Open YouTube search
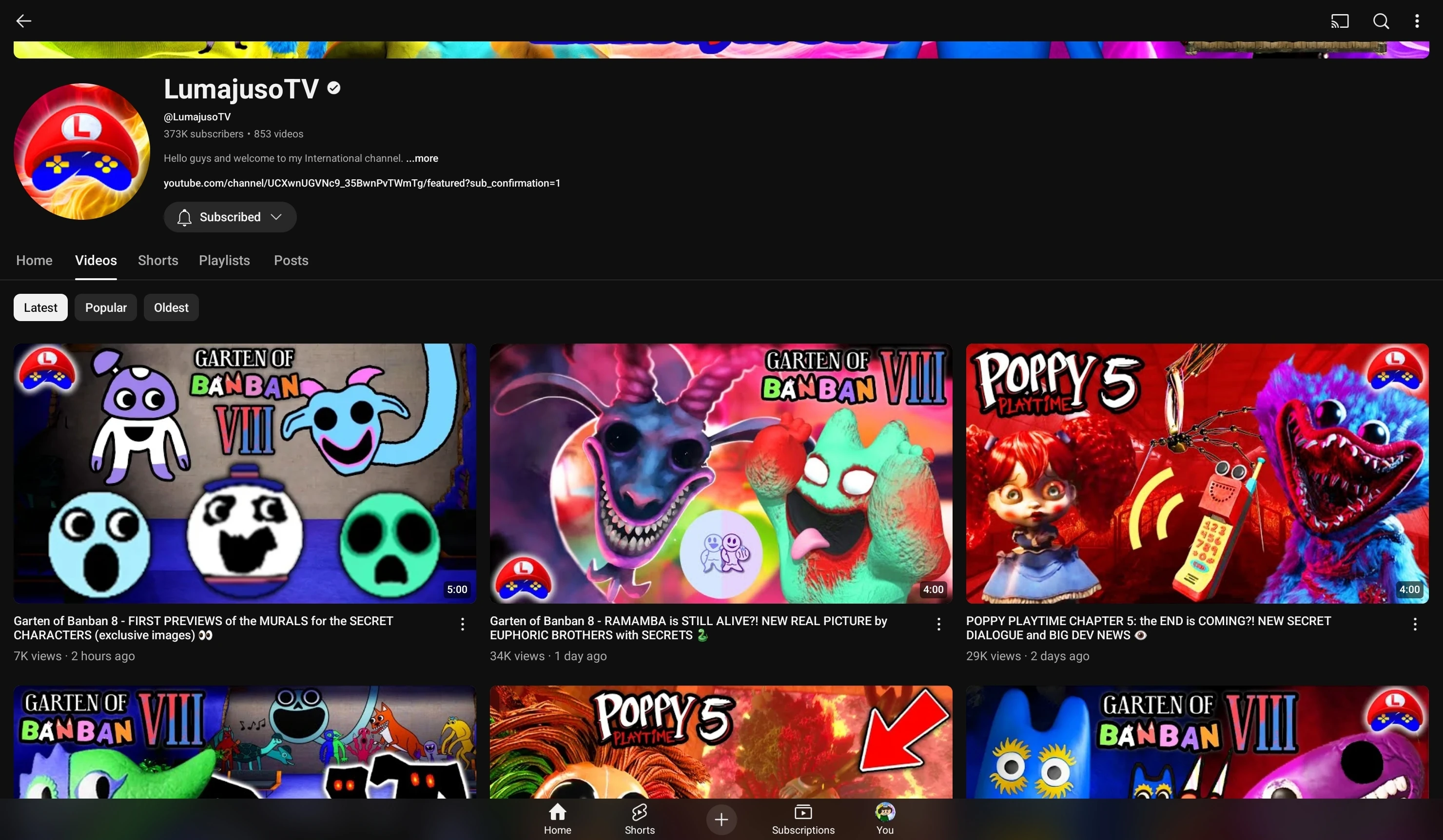Viewport: 1443px width, 840px height. click(x=1382, y=21)
